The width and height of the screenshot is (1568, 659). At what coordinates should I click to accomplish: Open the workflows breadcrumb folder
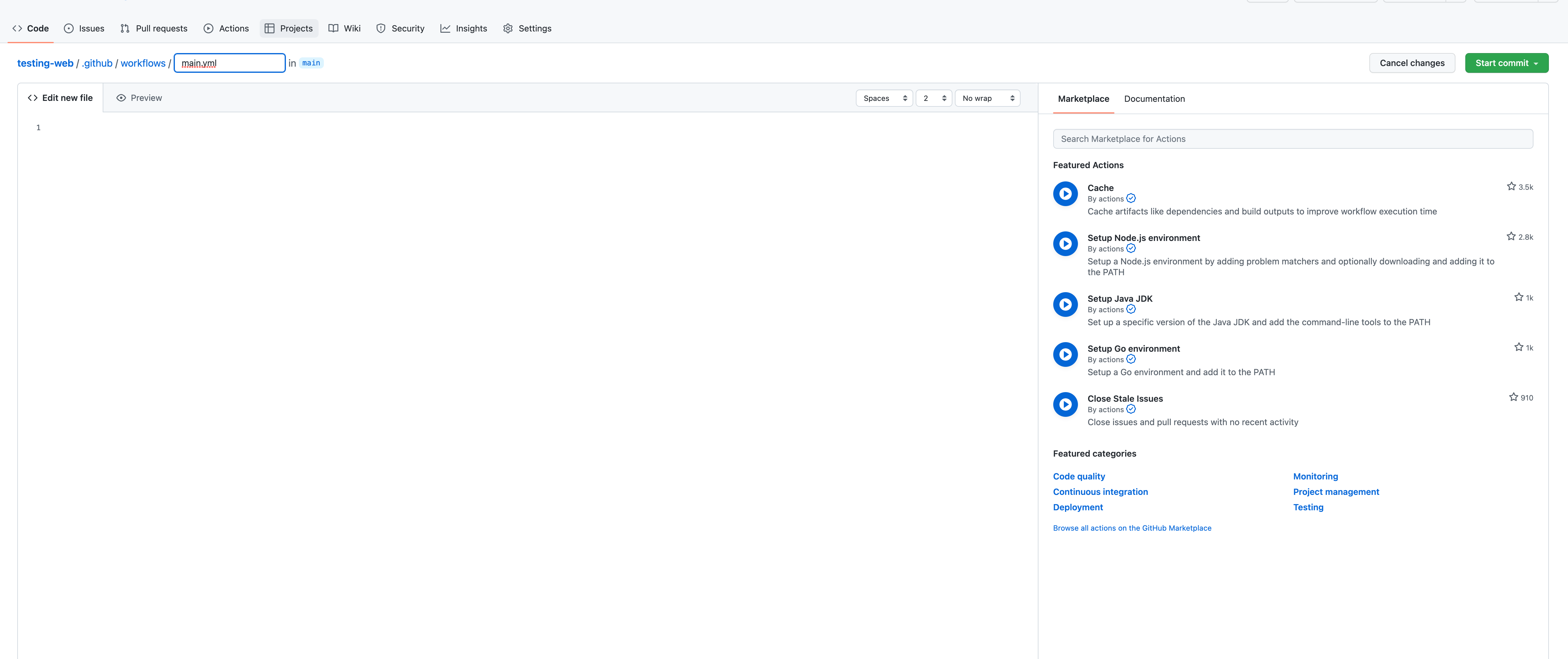tap(143, 63)
